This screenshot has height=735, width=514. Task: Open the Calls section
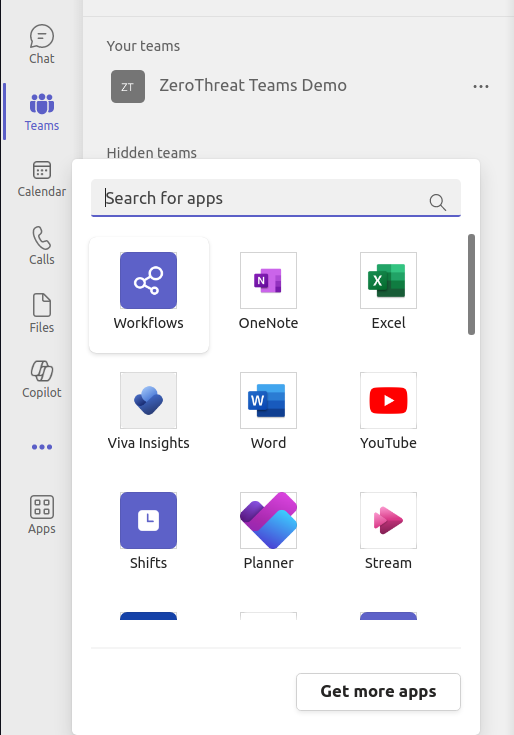point(42,246)
